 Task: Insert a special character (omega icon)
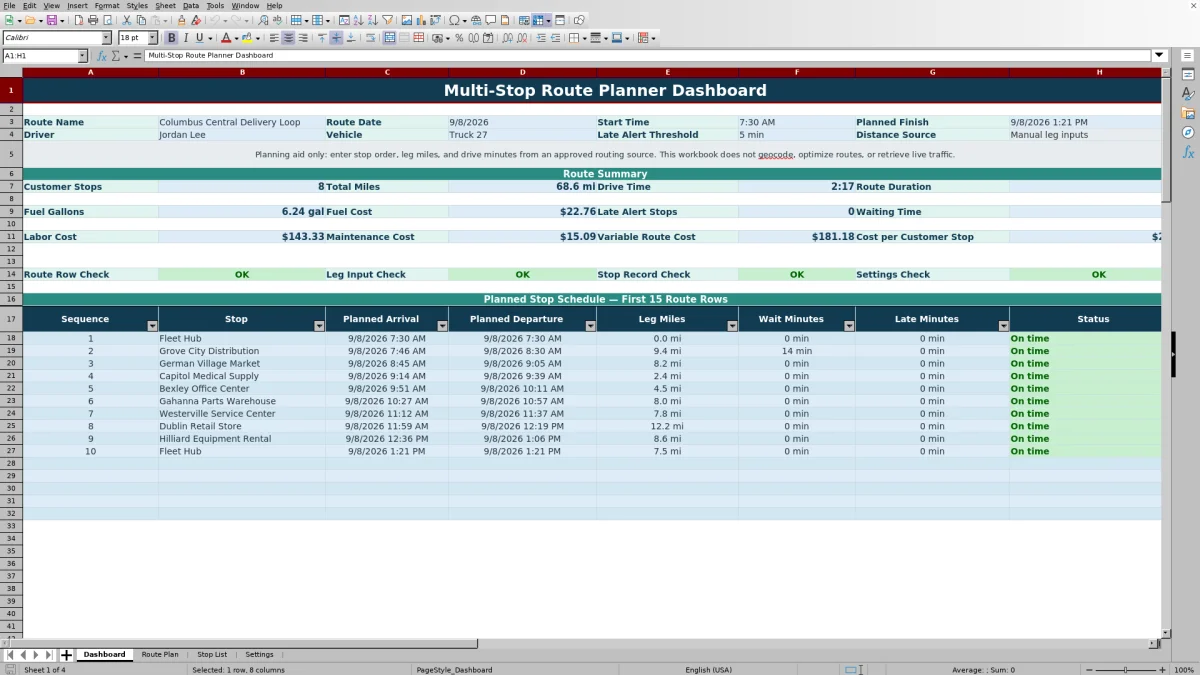point(454,20)
